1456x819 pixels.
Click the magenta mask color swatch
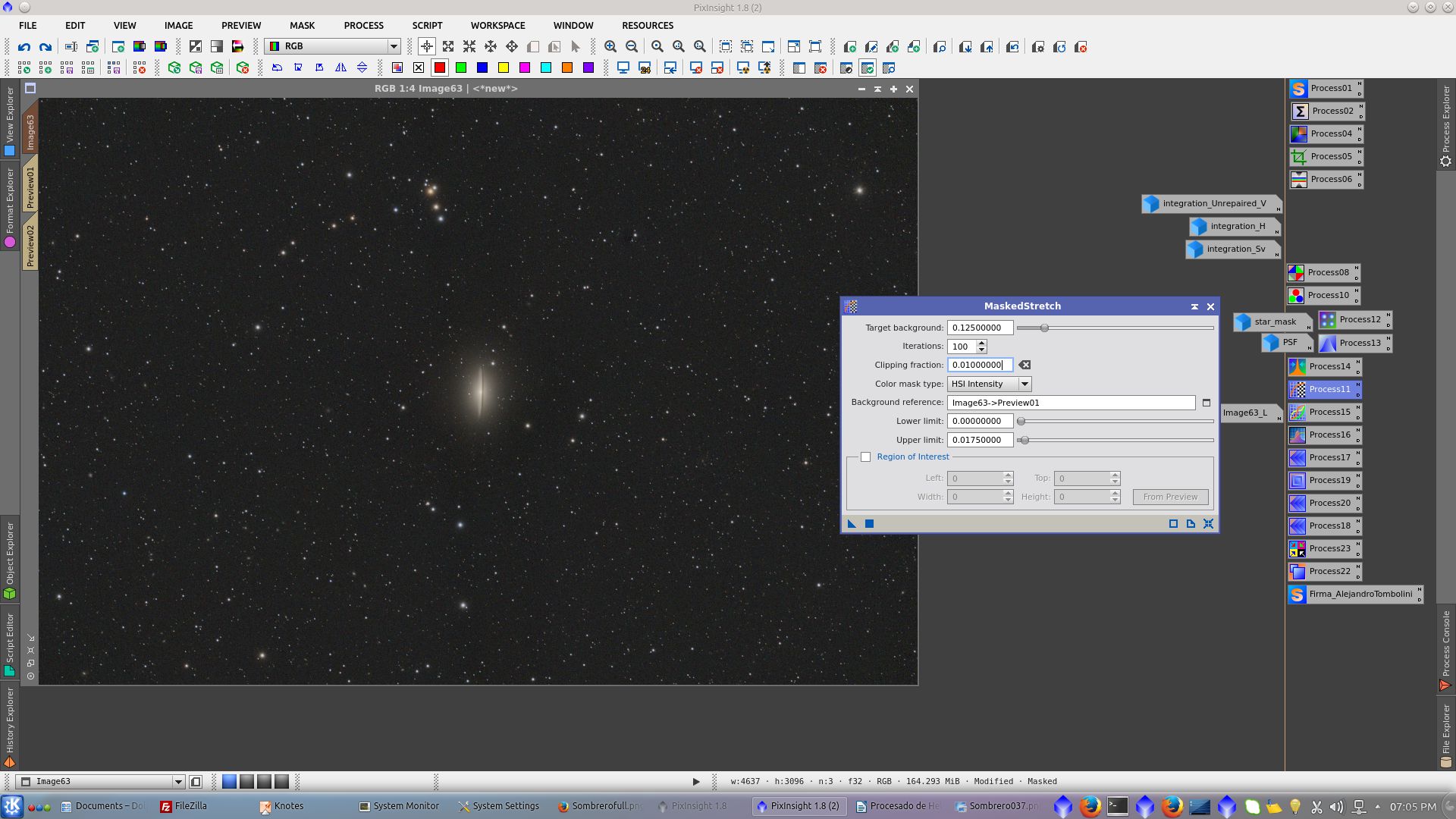[524, 68]
